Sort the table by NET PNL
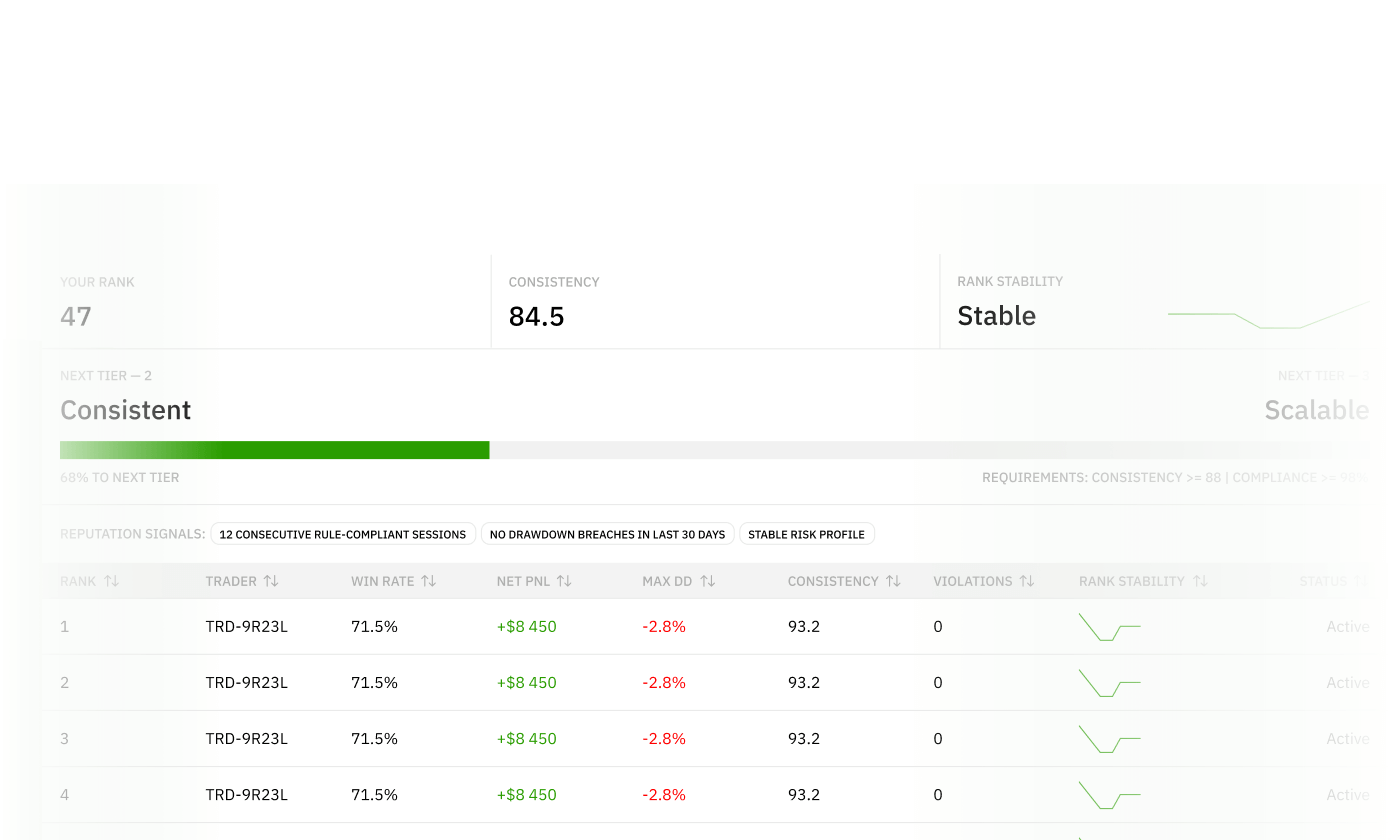The width and height of the screenshot is (1398, 840). pyautogui.click(x=565, y=580)
